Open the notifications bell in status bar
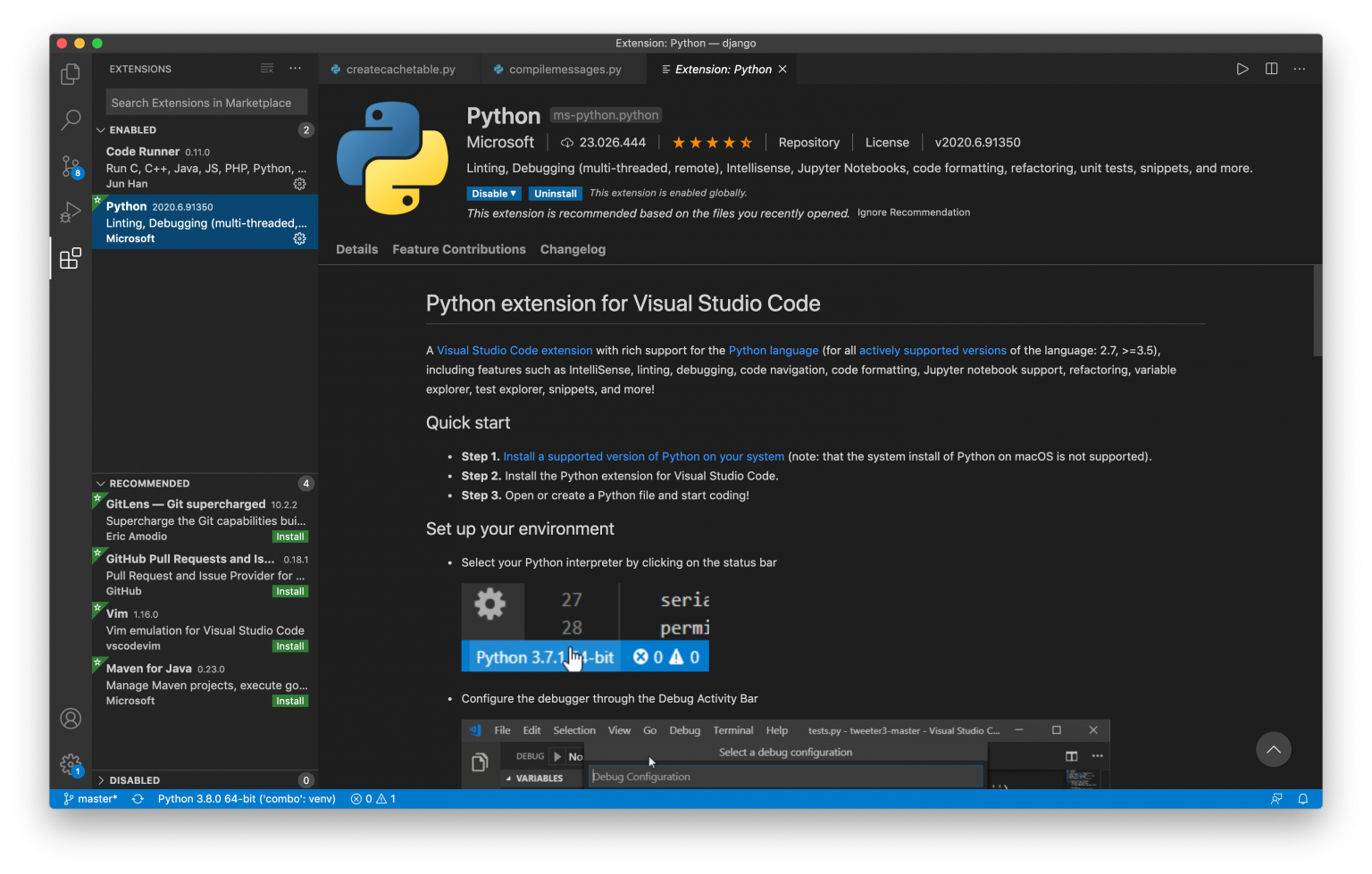Screen dimensions: 1372x874 [x=1302, y=798]
